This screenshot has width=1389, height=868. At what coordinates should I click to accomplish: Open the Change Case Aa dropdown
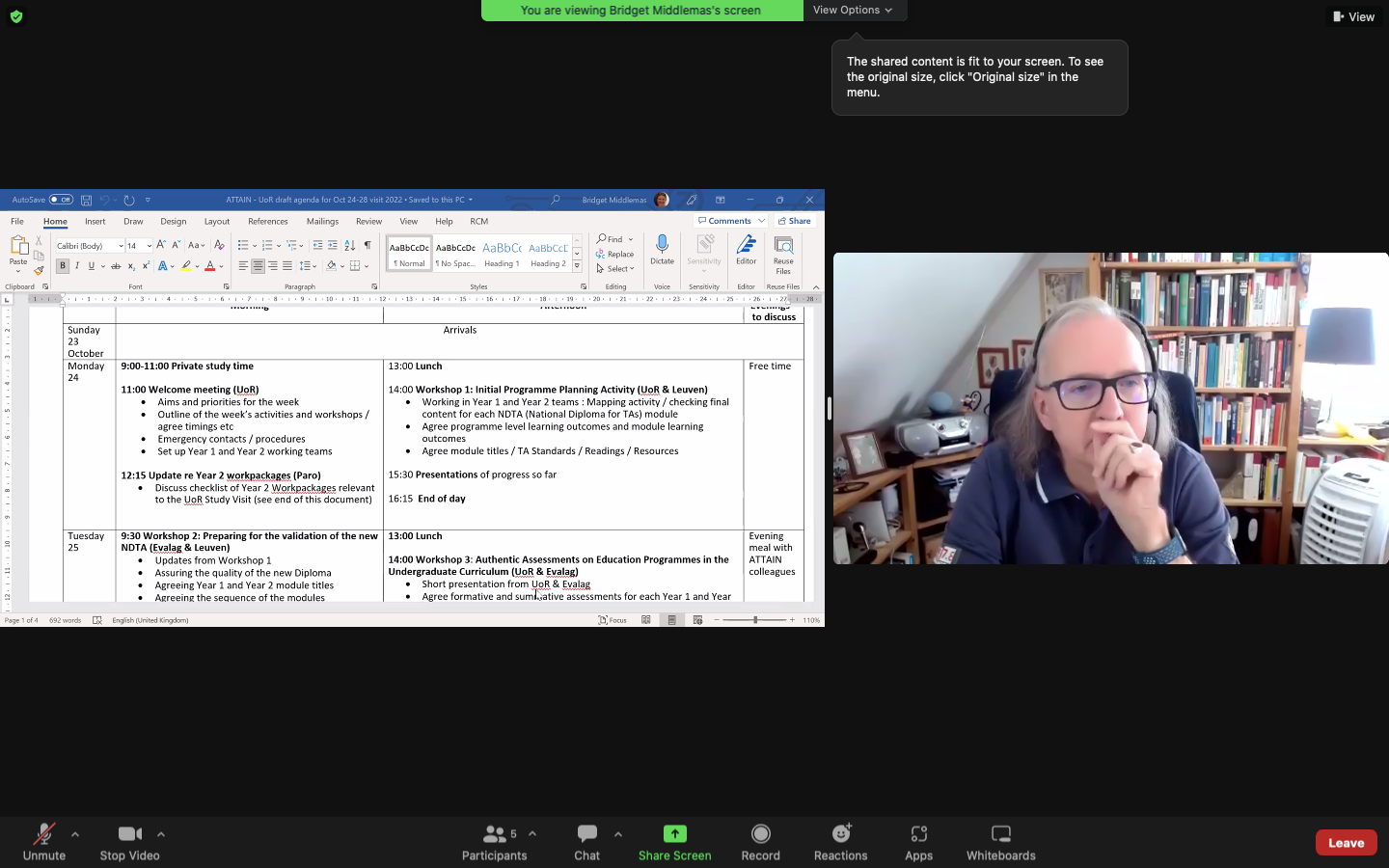click(x=196, y=245)
